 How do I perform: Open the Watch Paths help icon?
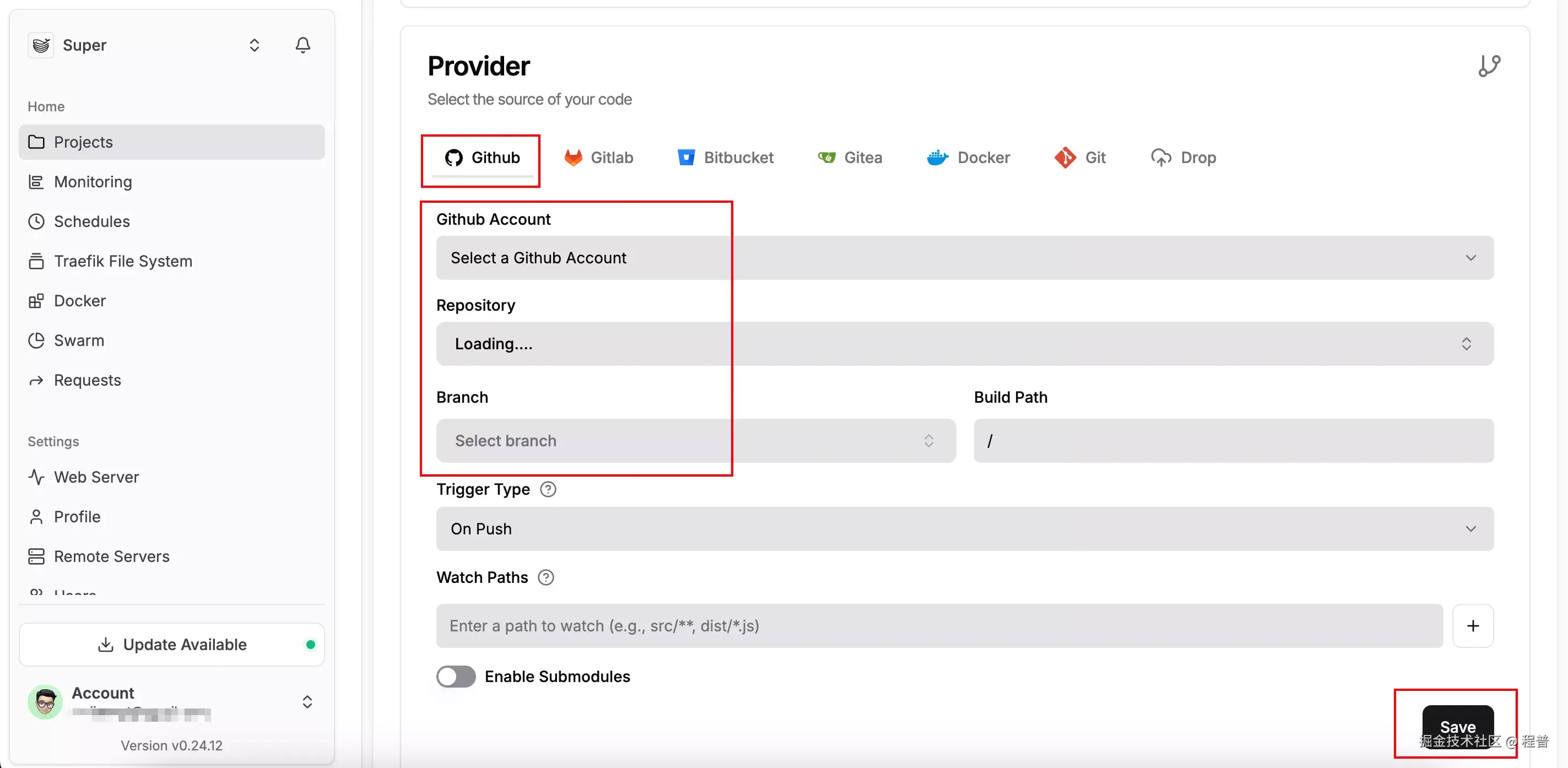pyautogui.click(x=545, y=577)
